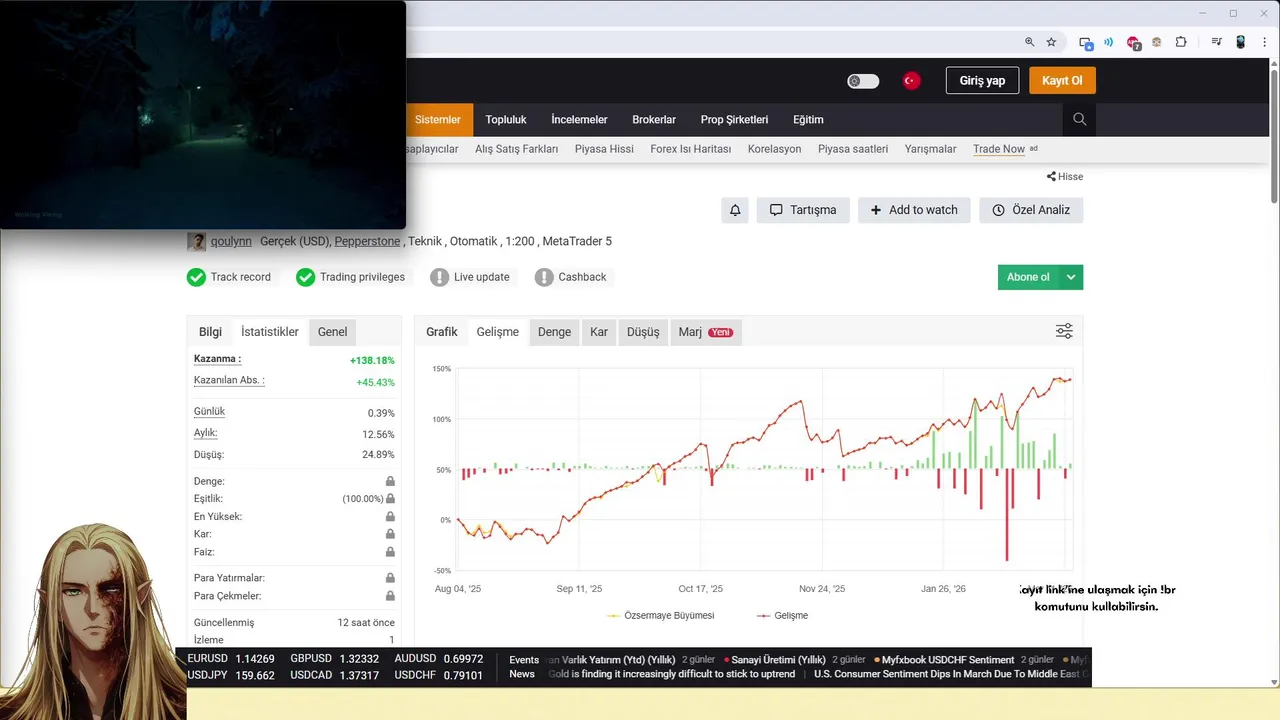Open the Topluluk menu
This screenshot has height=720, width=1280.
[506, 120]
